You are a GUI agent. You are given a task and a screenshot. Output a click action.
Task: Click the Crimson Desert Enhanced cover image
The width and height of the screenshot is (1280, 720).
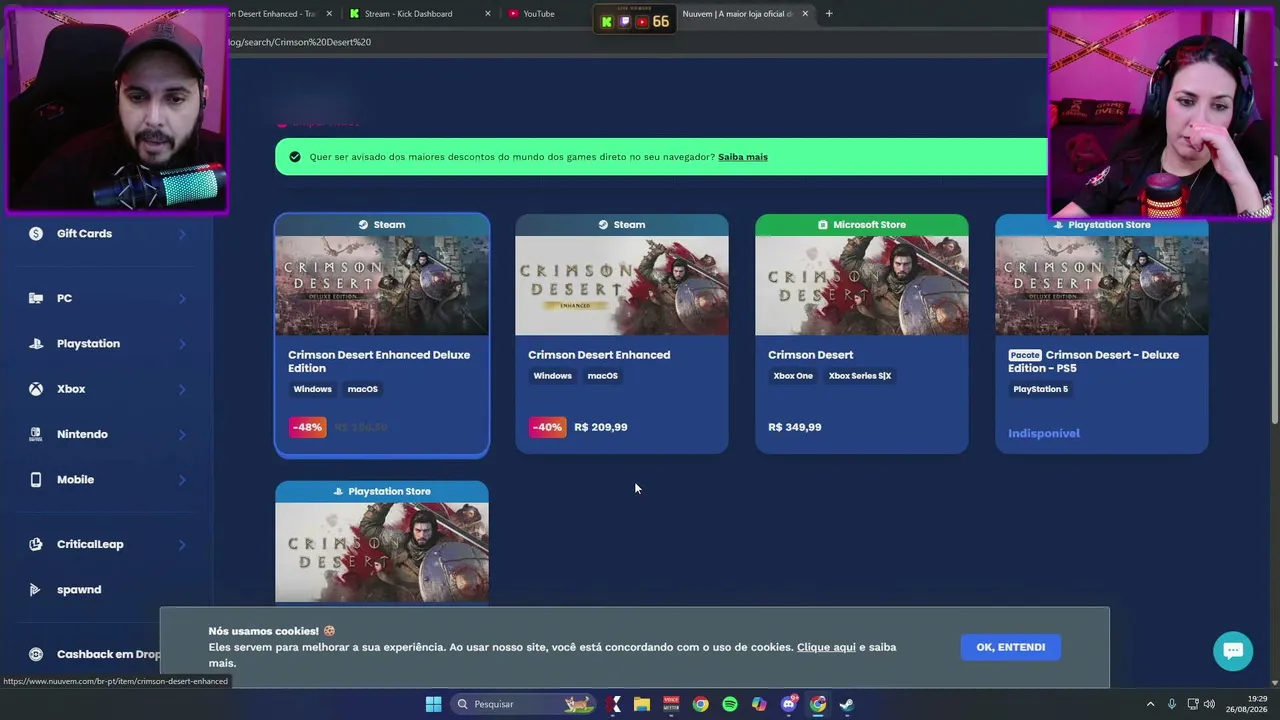622,285
